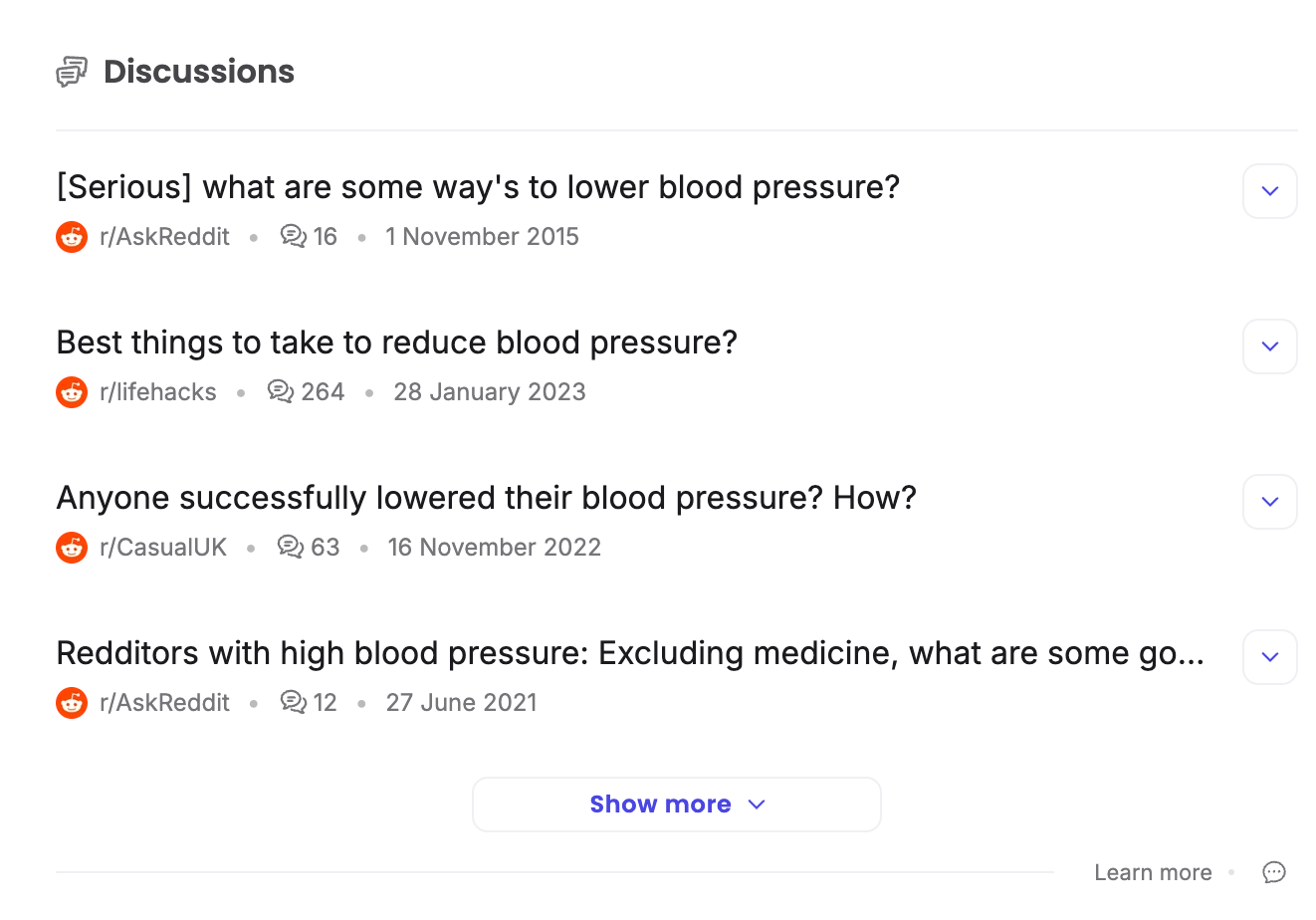Expand the r/lifehacks discussion preview
The width and height of the screenshot is (1316, 920).
pyautogui.click(x=1269, y=346)
